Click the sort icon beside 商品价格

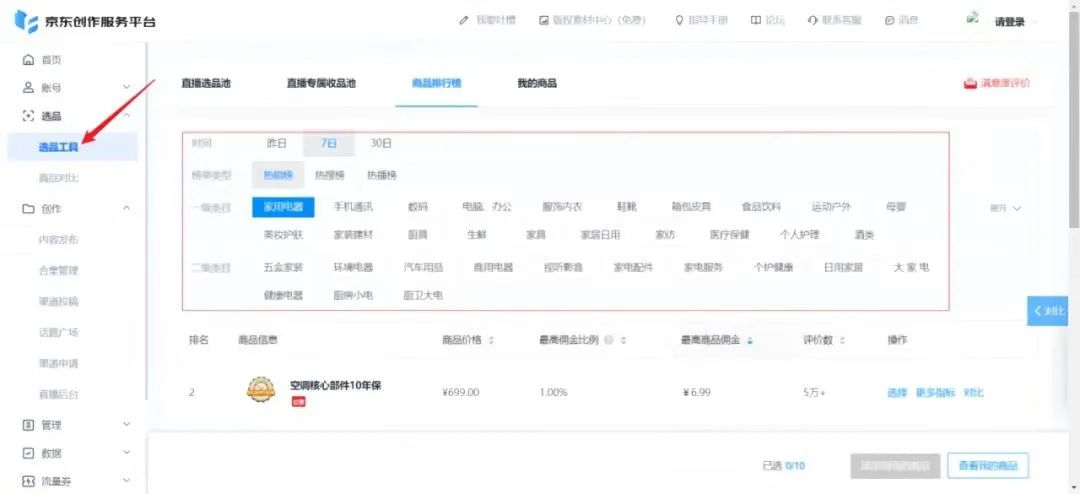point(491,340)
